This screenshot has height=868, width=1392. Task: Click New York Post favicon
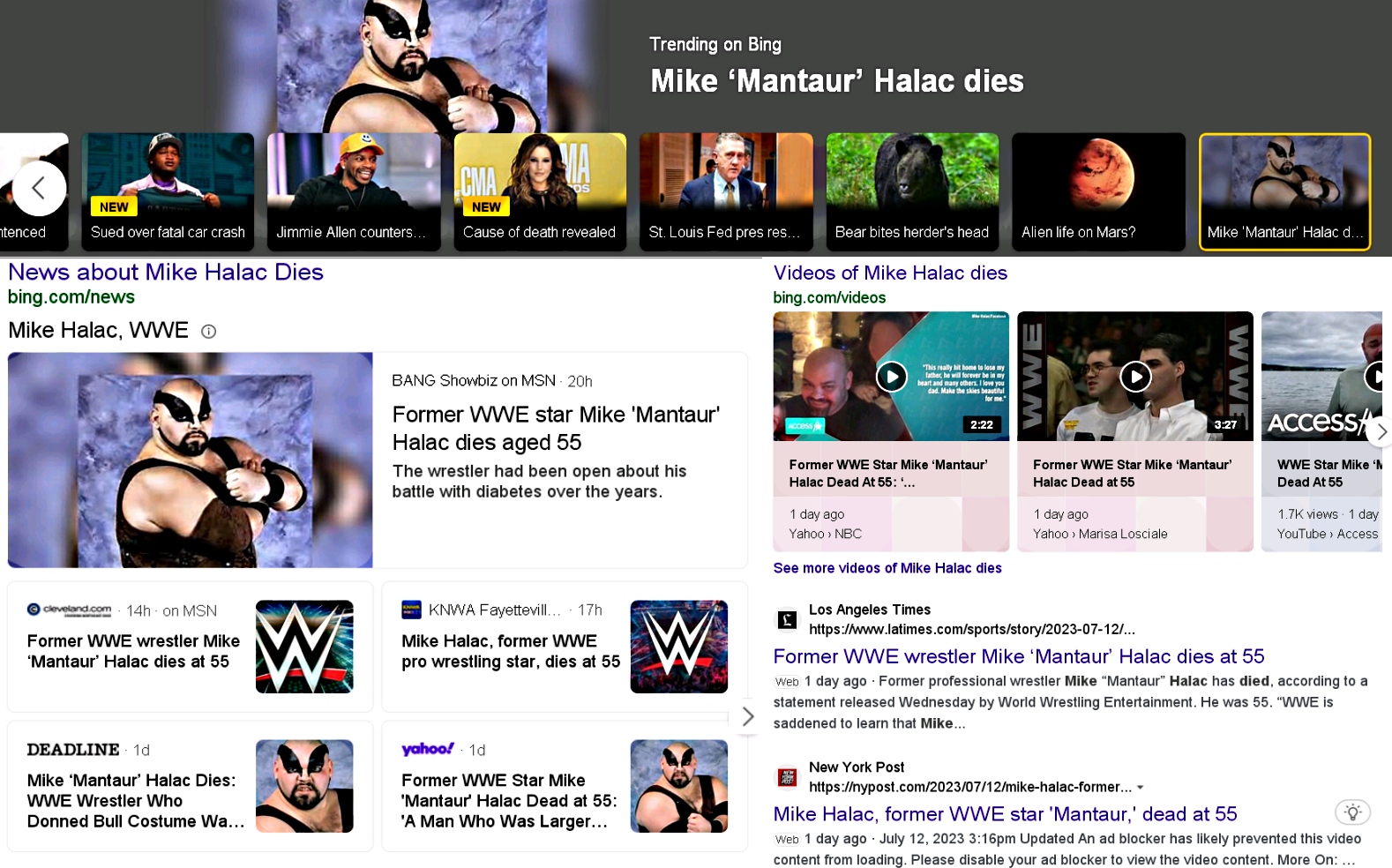[786, 777]
